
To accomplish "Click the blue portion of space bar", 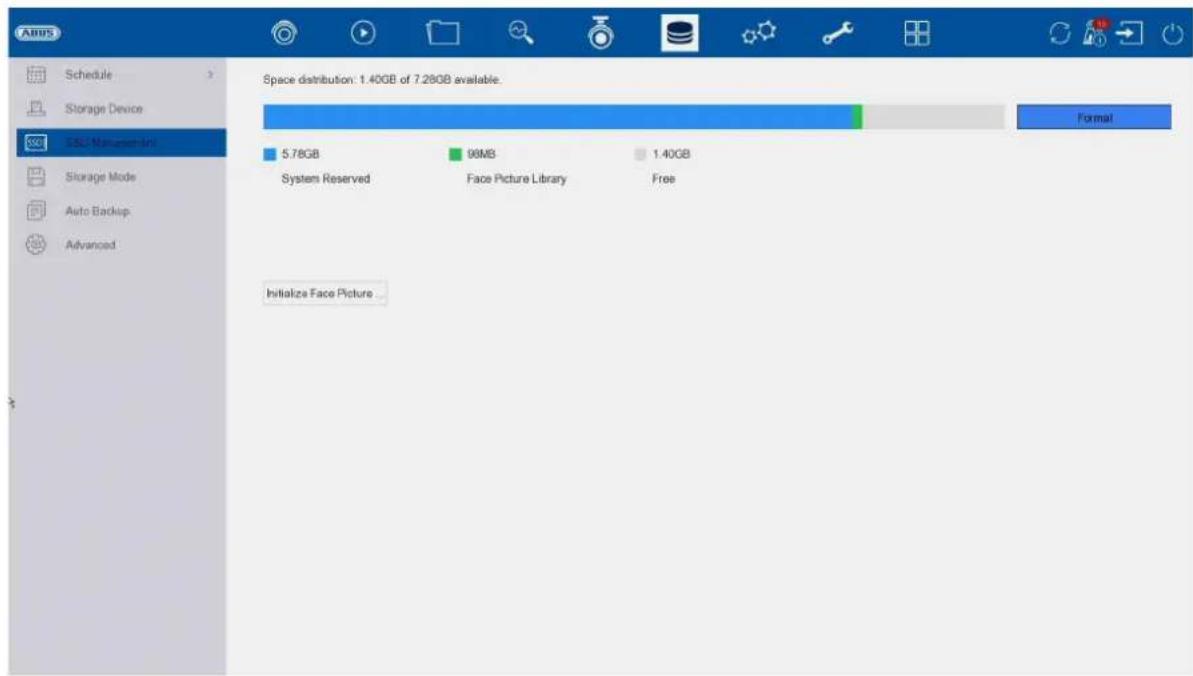I will [x=558, y=117].
